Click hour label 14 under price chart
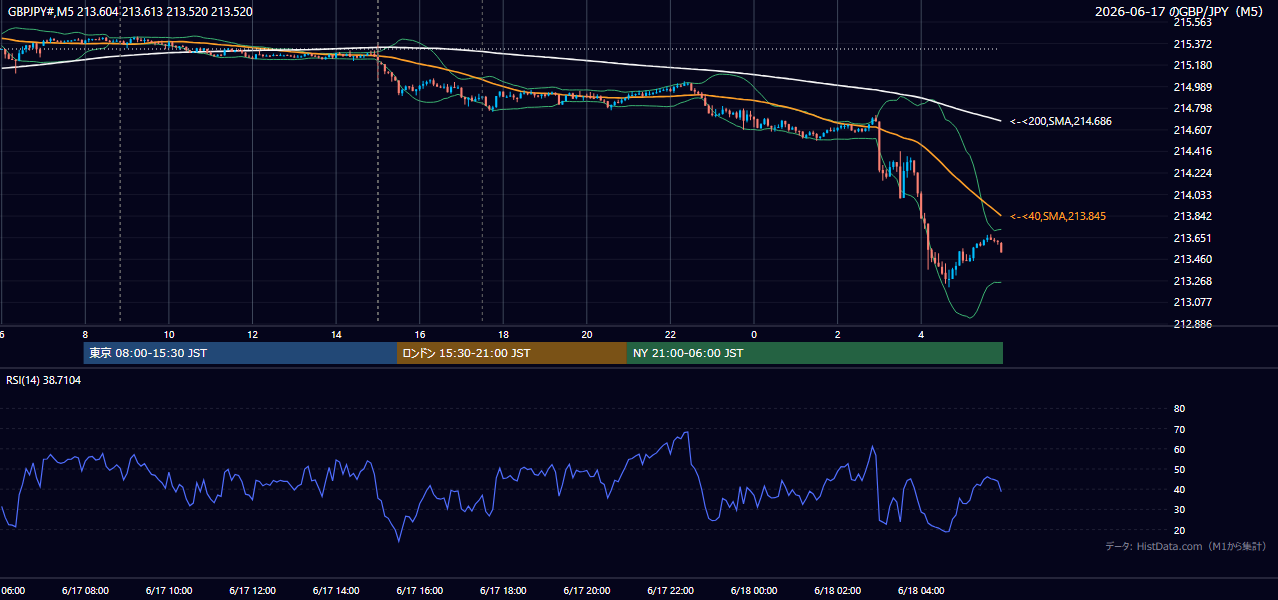Screen dimensions: 1278x600 (x=336, y=335)
